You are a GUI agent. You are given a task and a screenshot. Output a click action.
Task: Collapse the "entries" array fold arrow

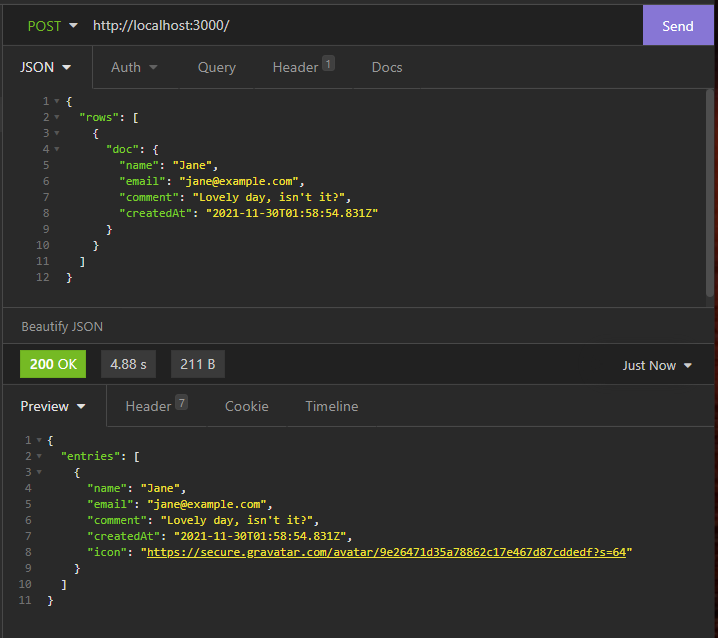39,456
